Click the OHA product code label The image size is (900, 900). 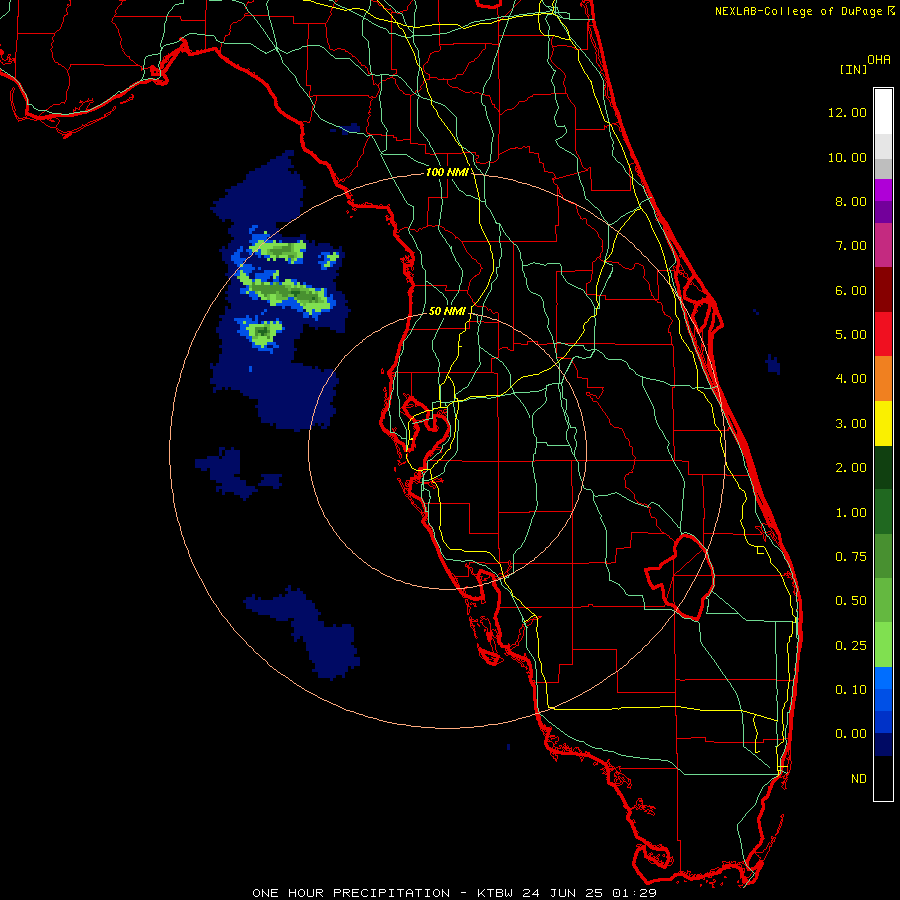(x=879, y=60)
